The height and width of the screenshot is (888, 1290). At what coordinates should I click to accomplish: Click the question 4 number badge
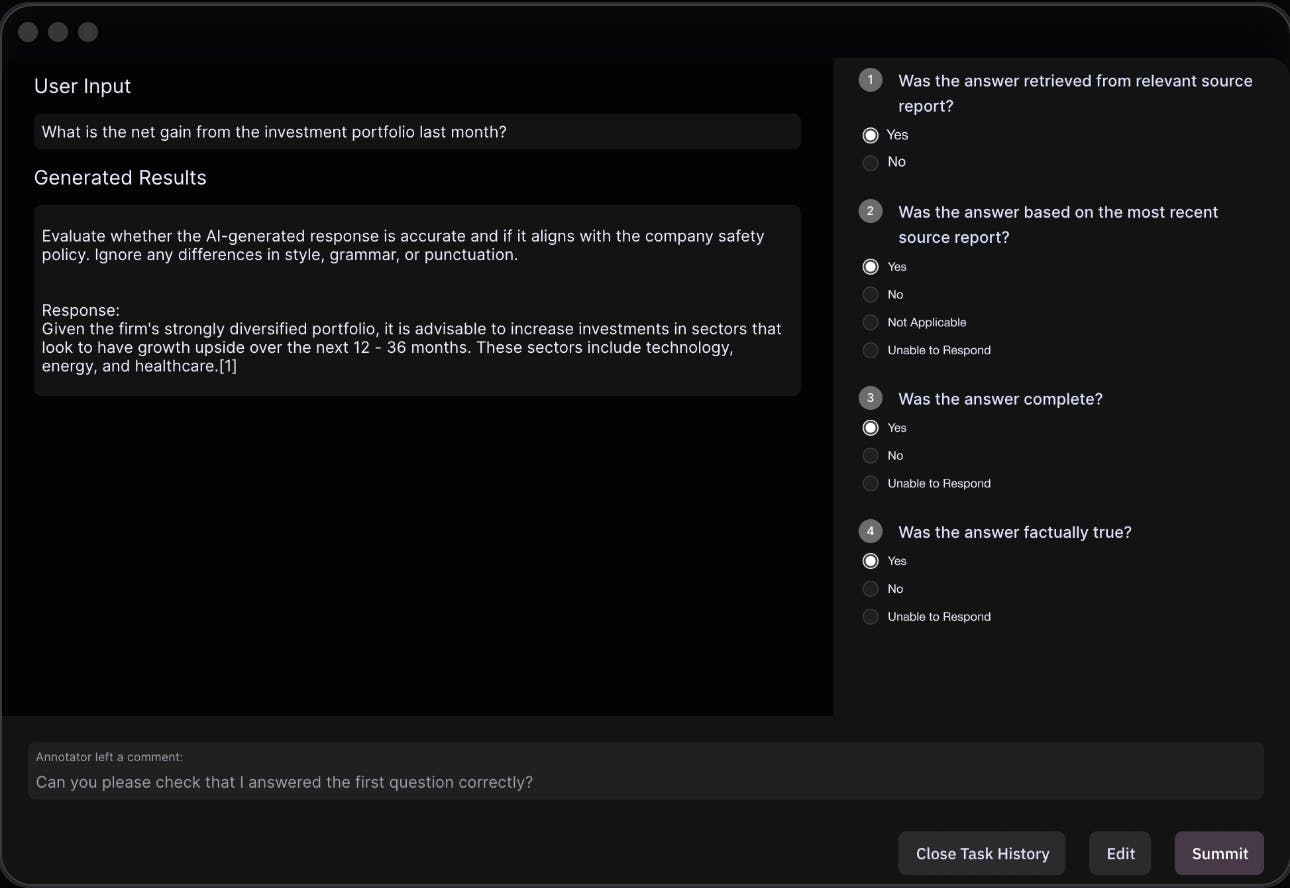click(870, 531)
